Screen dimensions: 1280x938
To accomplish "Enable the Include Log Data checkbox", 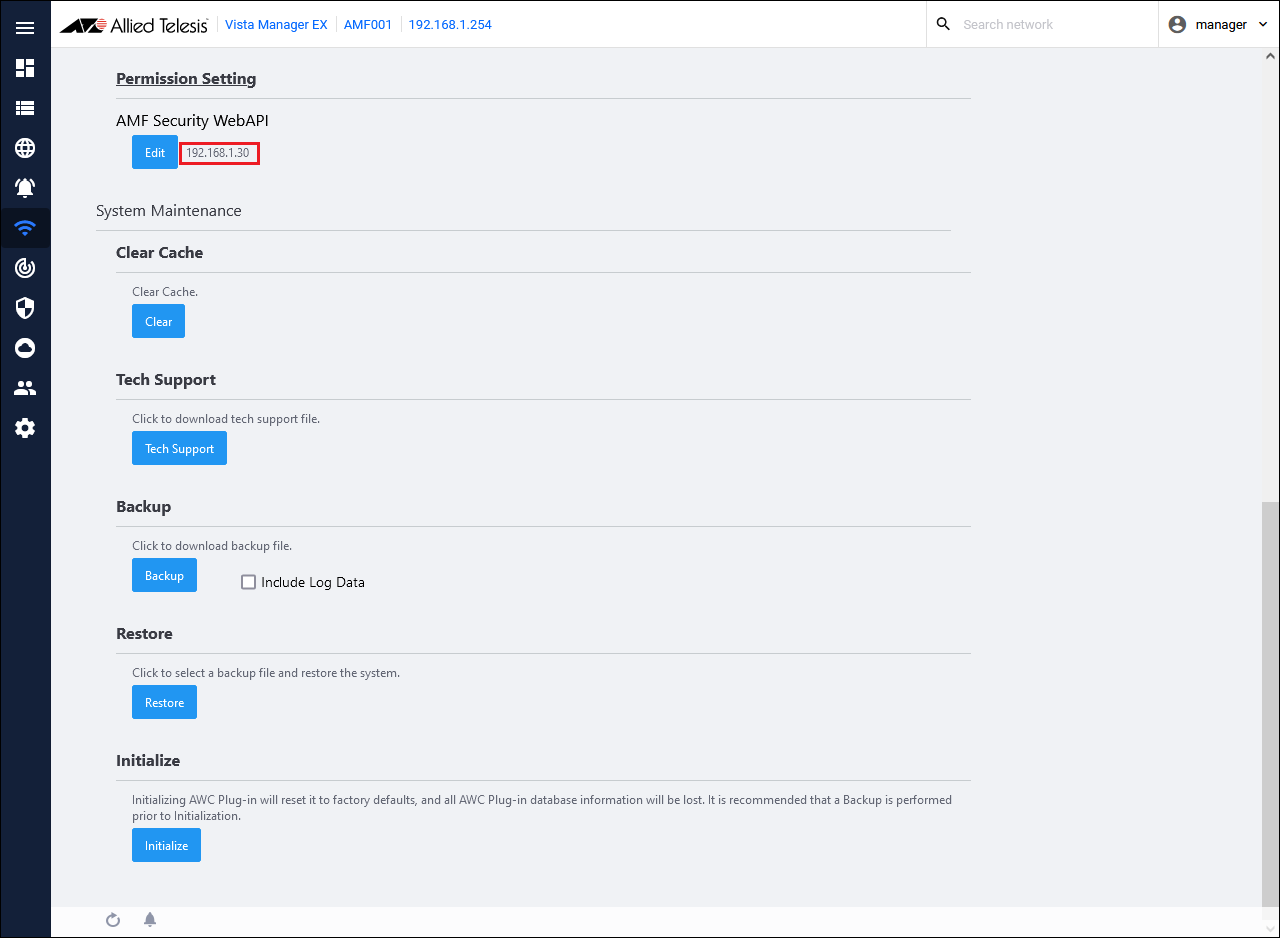I will [249, 582].
